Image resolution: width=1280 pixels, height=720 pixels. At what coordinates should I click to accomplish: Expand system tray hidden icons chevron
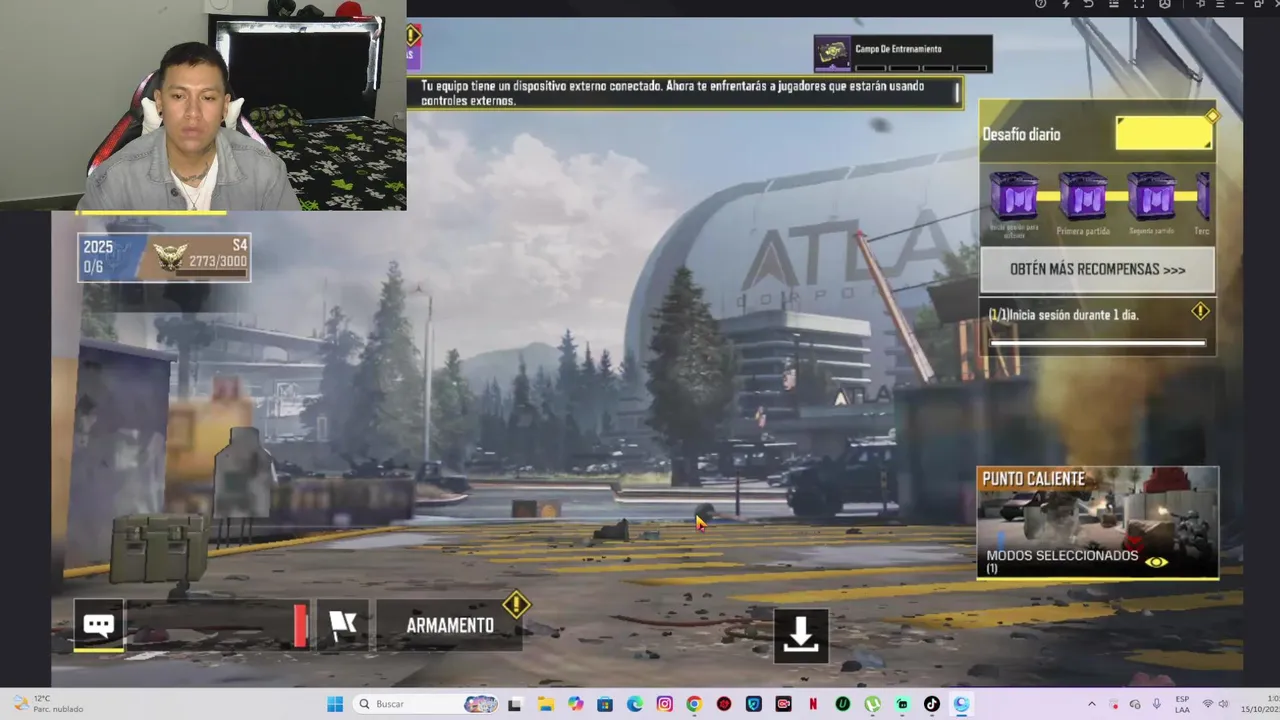(1091, 704)
